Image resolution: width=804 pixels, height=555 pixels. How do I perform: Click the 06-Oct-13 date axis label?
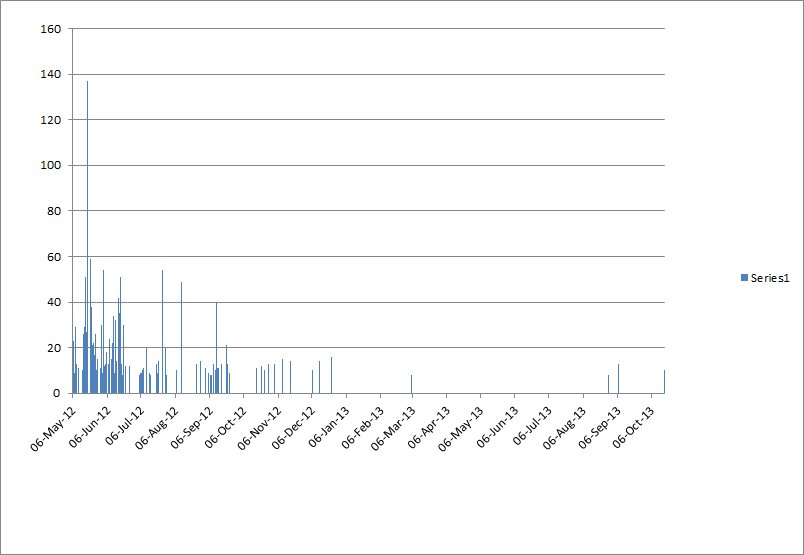[x=634, y=427]
